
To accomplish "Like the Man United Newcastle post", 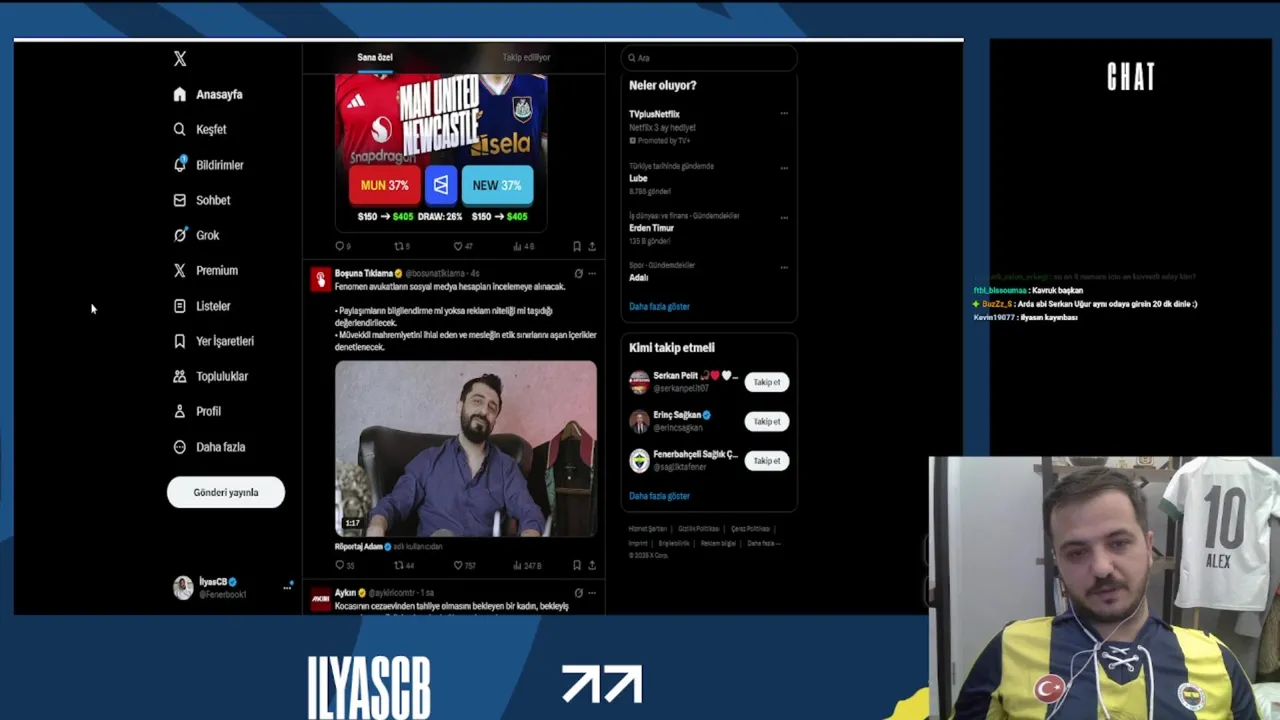I will (x=463, y=246).
